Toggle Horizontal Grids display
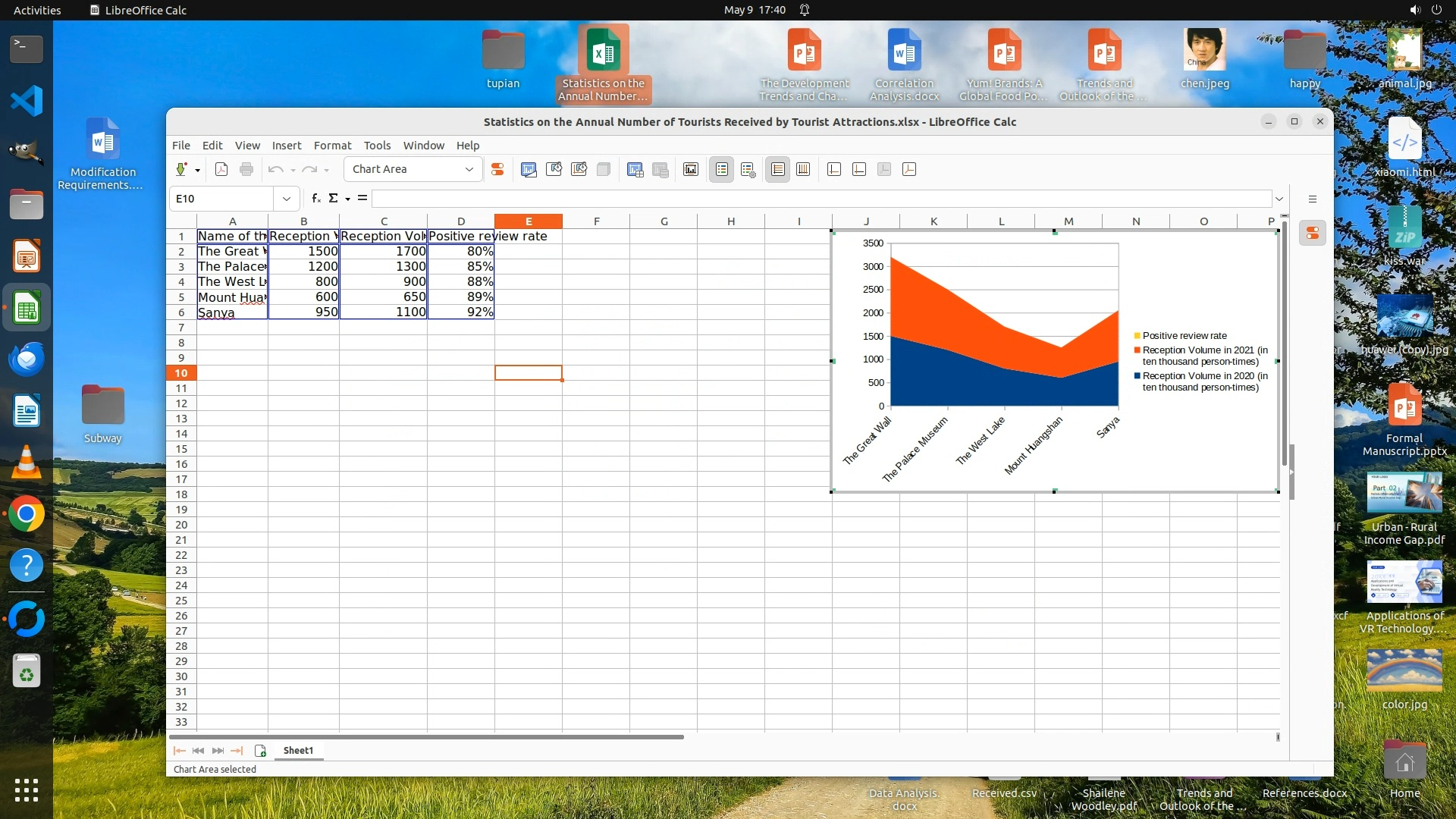Screen dimensions: 1456x819 pos(777,169)
